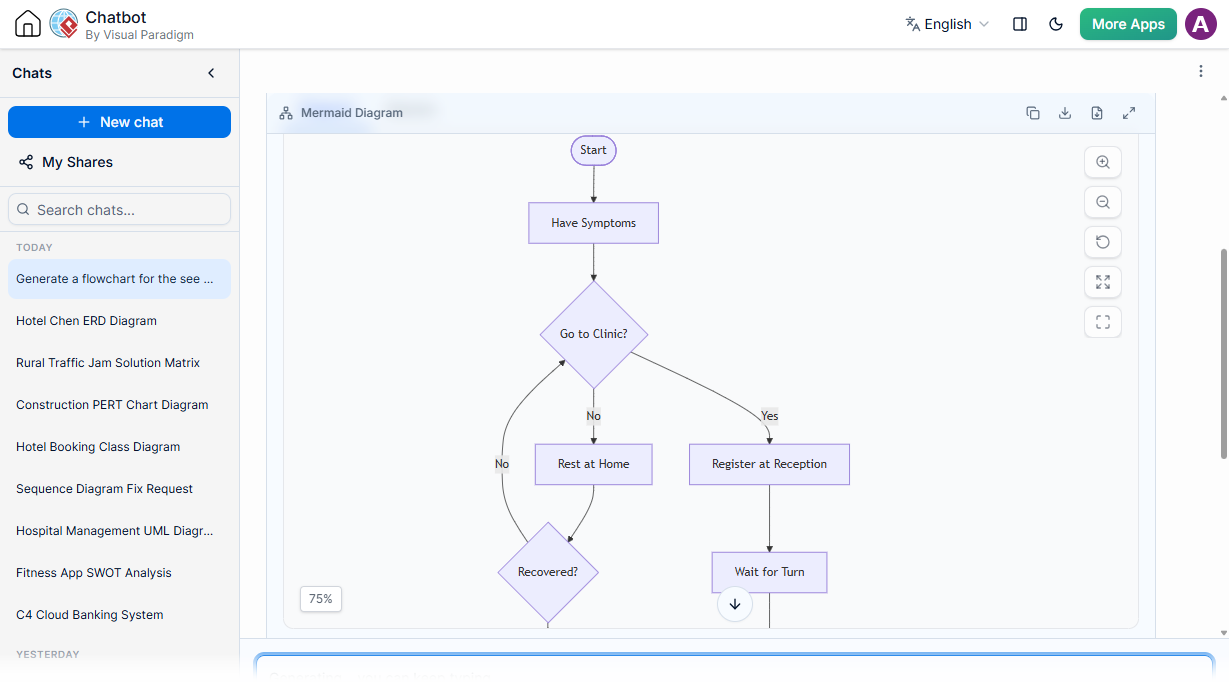Open the English language dropdown
The image size is (1229, 683).
click(x=947, y=24)
